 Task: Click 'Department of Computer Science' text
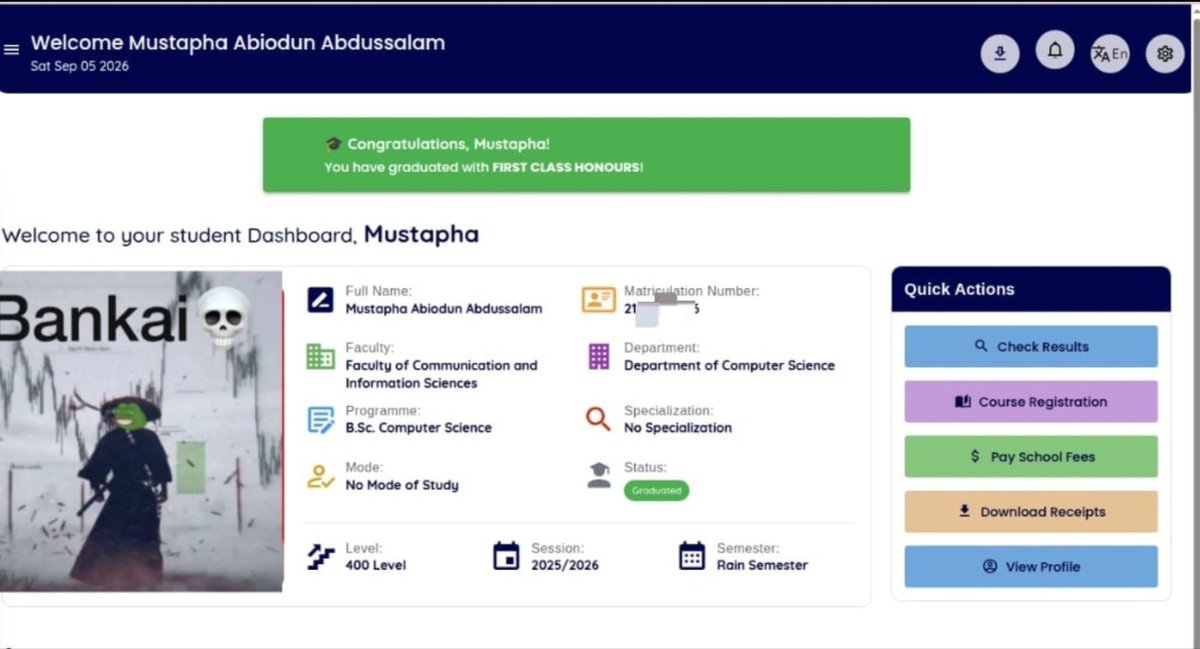[x=729, y=366]
